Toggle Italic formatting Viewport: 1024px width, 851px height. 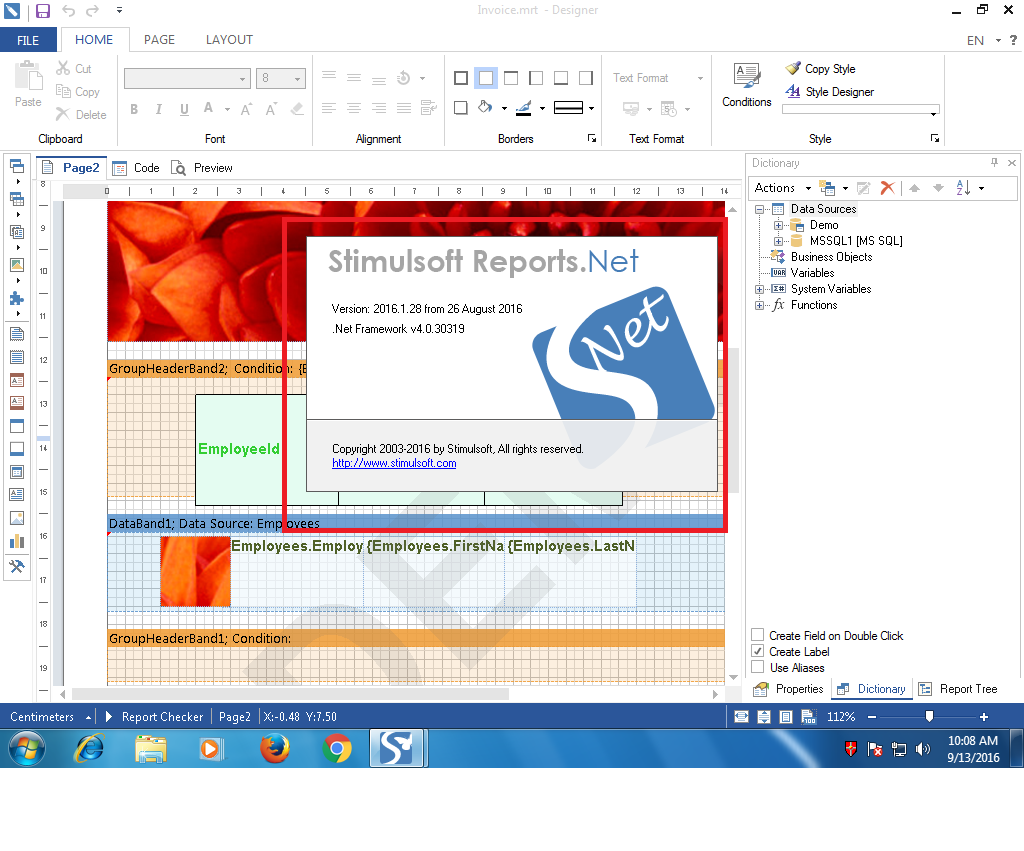pyautogui.click(x=159, y=109)
